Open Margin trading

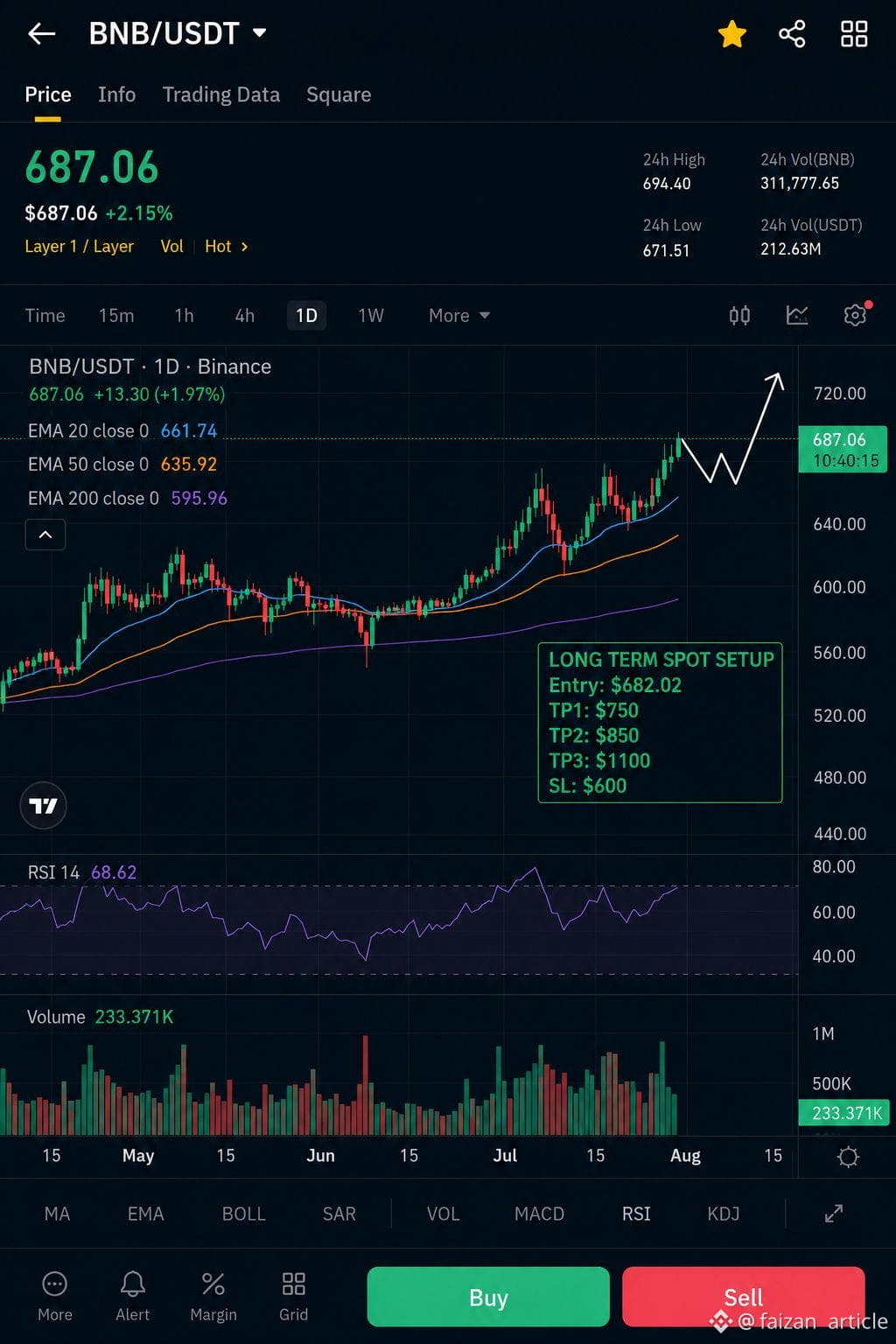pos(213,1296)
